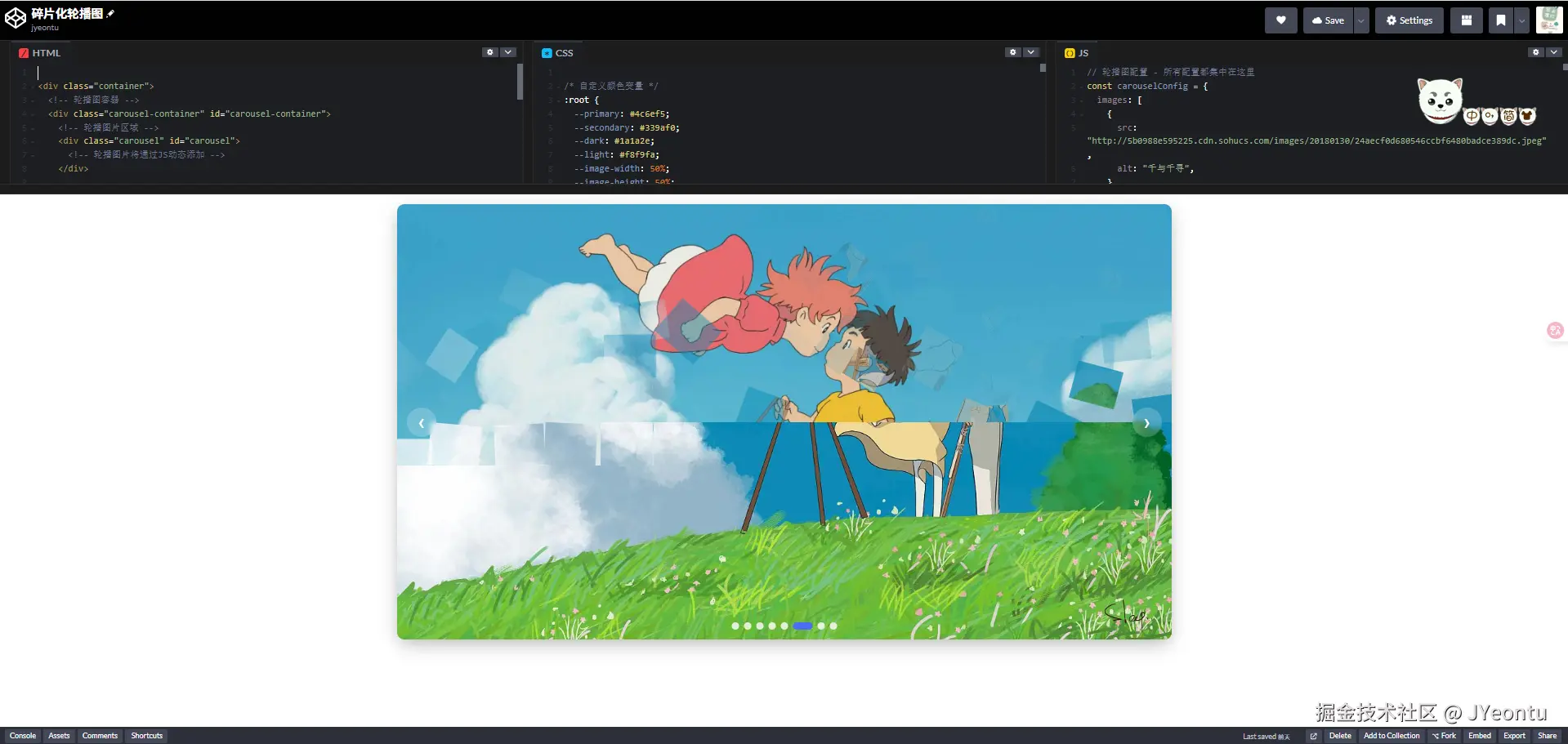Click the pen title "碎片化轮播图"
This screenshot has width=1568, height=744.
click(67, 13)
